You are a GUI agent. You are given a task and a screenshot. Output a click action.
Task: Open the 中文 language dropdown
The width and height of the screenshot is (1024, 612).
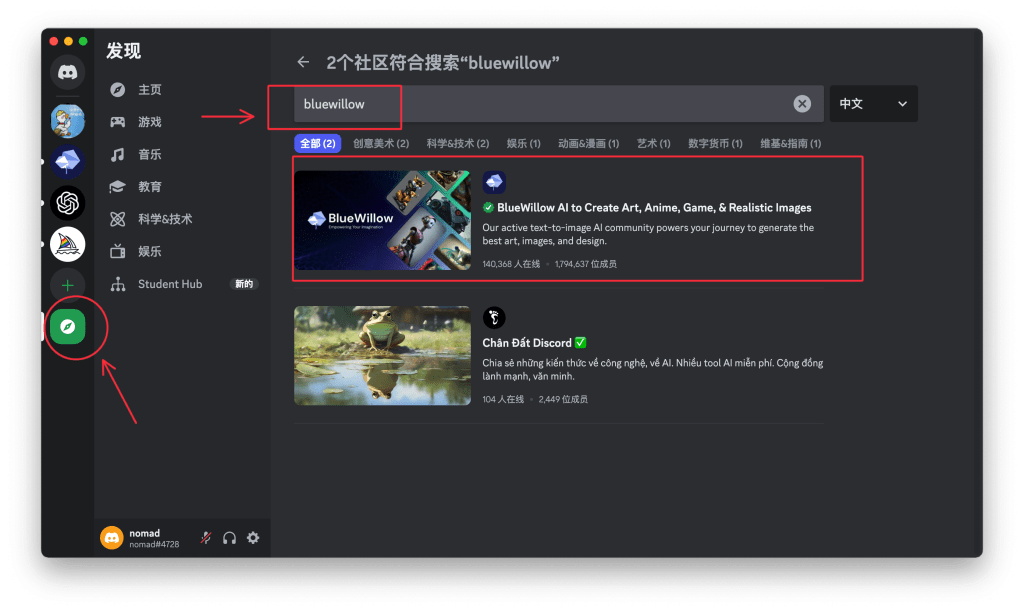[x=873, y=104]
